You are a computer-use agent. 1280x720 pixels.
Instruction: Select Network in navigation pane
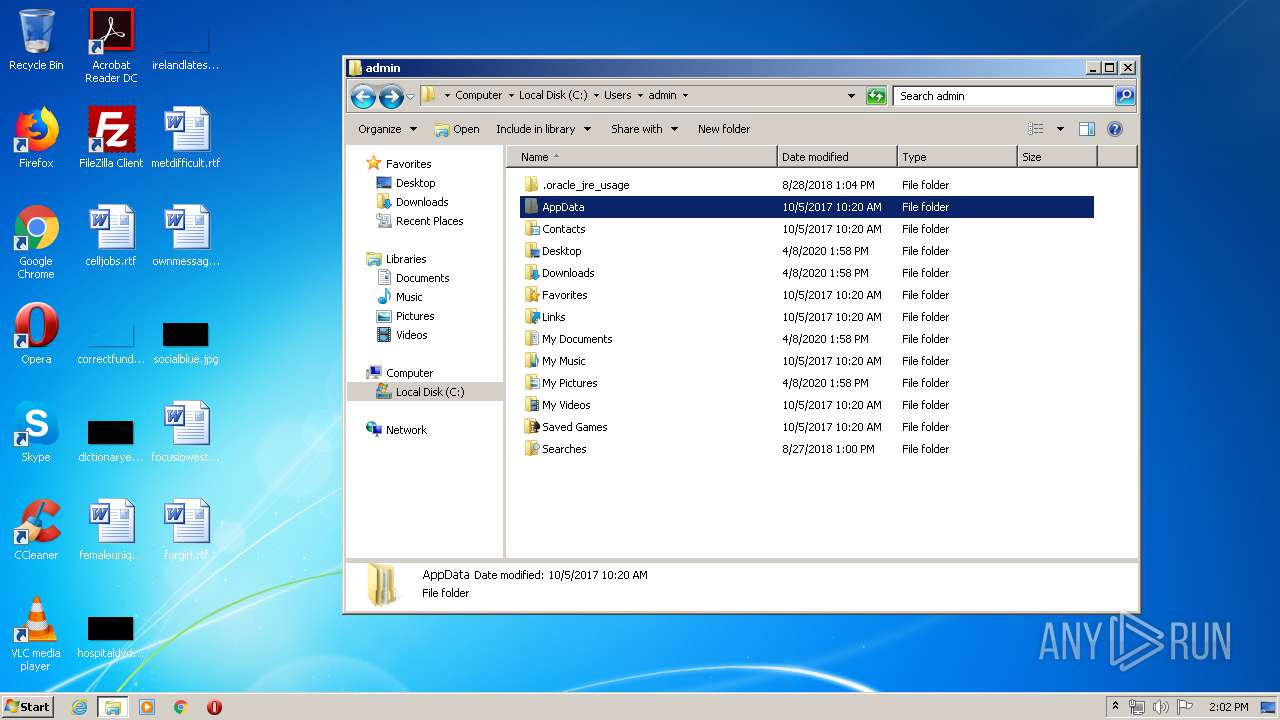[406, 430]
